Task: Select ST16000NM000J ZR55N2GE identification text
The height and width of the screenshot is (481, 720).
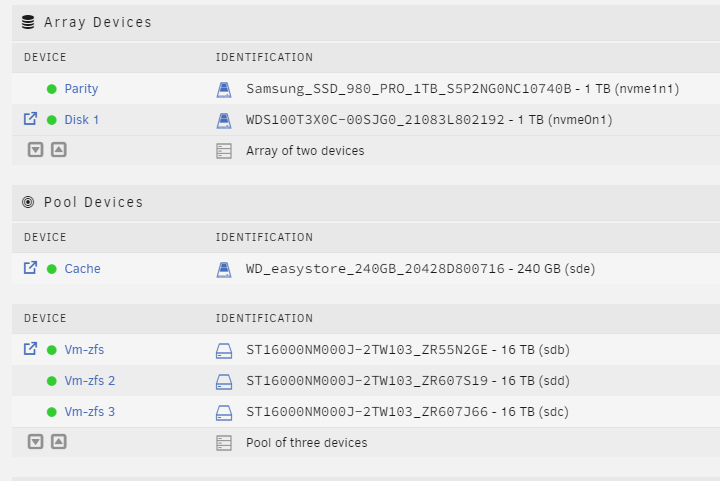Action: click(408, 350)
